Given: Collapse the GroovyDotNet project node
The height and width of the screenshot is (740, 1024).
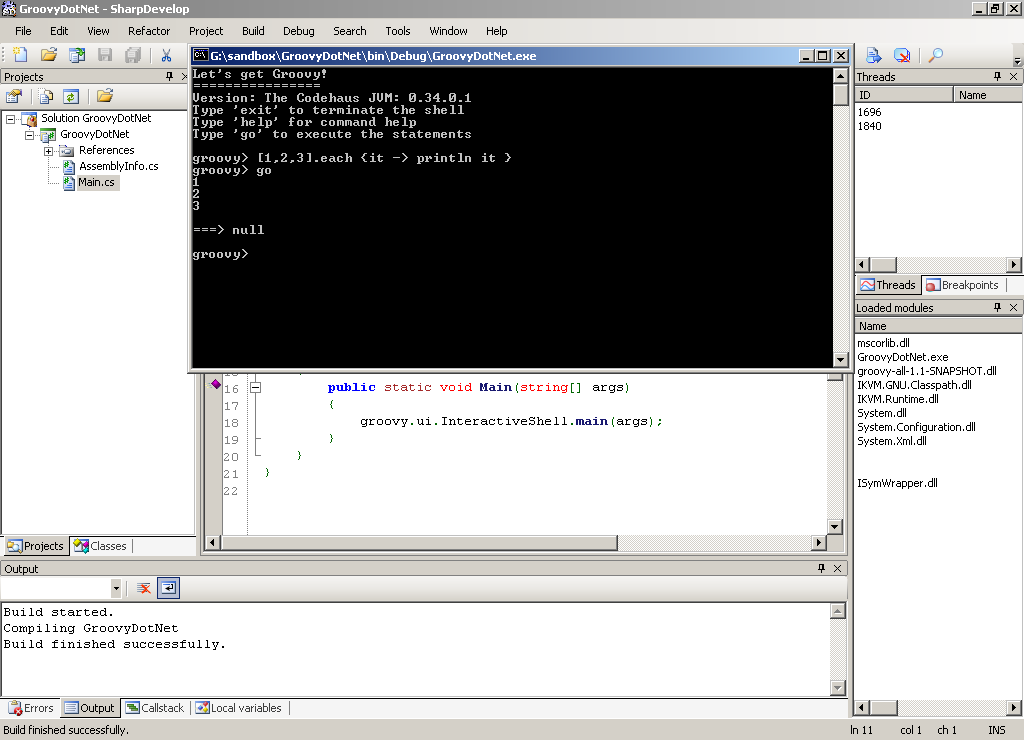Looking at the screenshot, I should pos(29,135).
